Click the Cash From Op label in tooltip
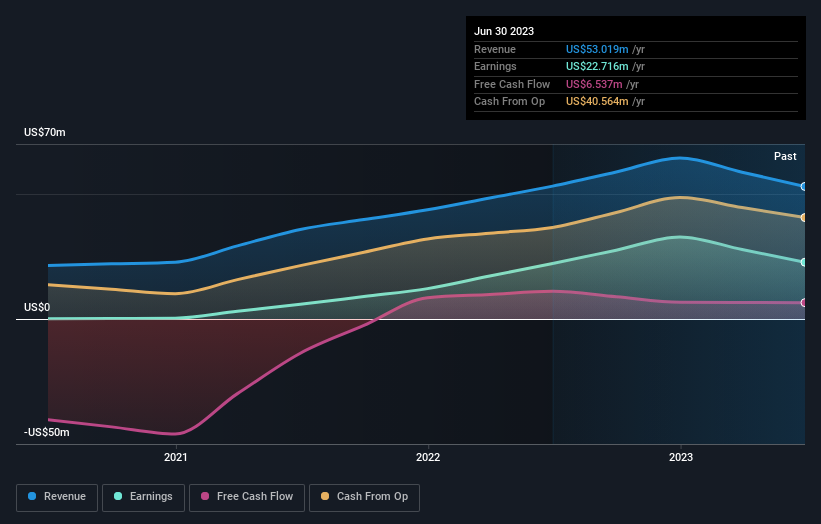Viewport: 821px width, 524px height. tap(509, 102)
